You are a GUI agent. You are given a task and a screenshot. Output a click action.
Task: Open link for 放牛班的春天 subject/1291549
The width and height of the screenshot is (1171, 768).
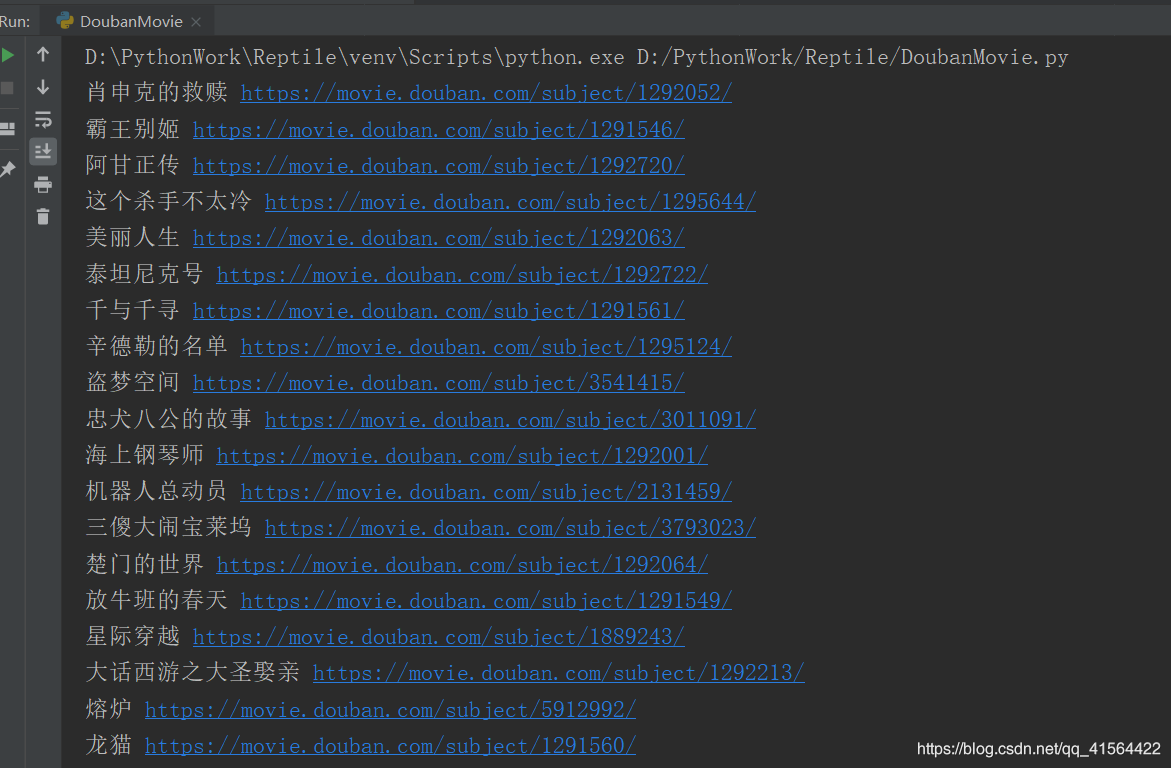coord(486,601)
